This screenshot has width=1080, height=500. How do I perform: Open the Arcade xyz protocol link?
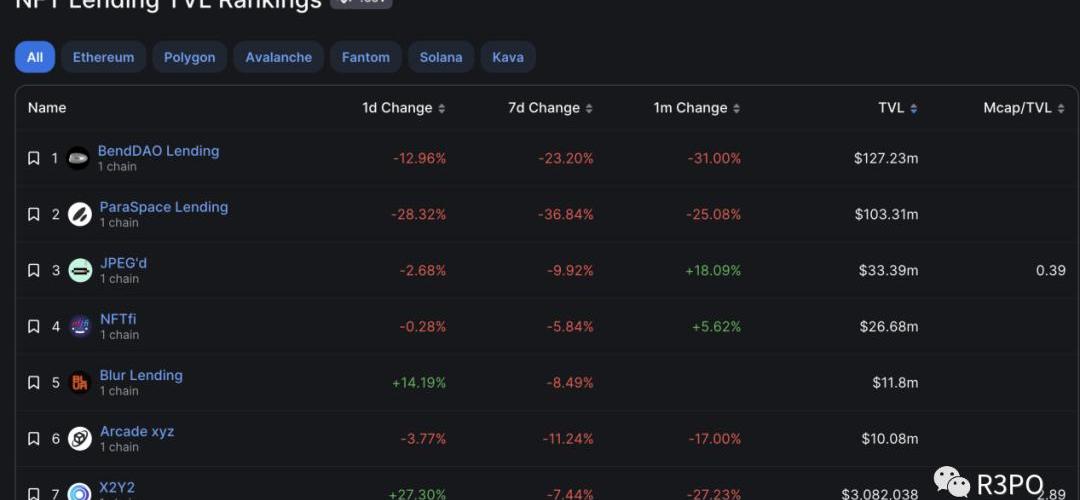point(137,431)
